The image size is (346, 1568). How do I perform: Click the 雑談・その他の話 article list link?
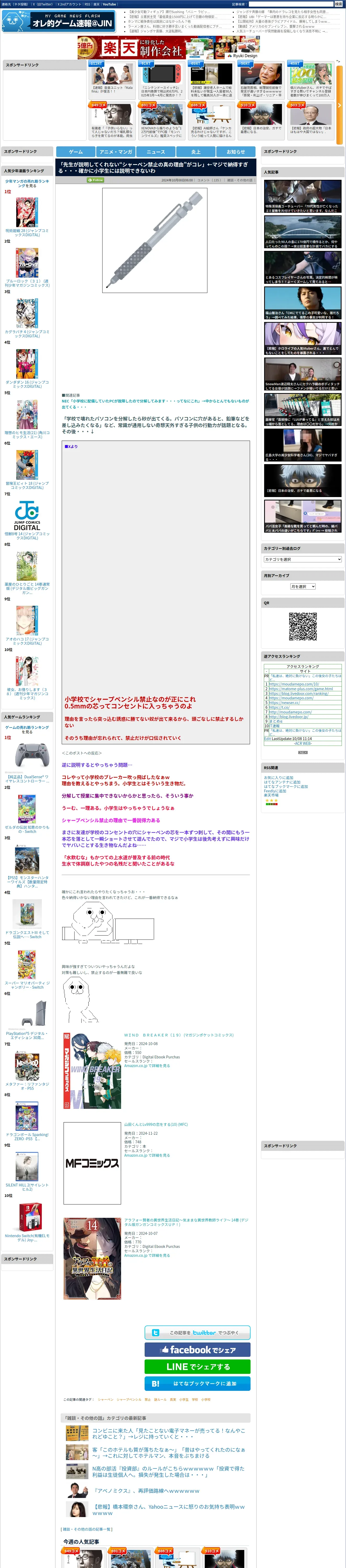pyautogui.click(x=87, y=1529)
